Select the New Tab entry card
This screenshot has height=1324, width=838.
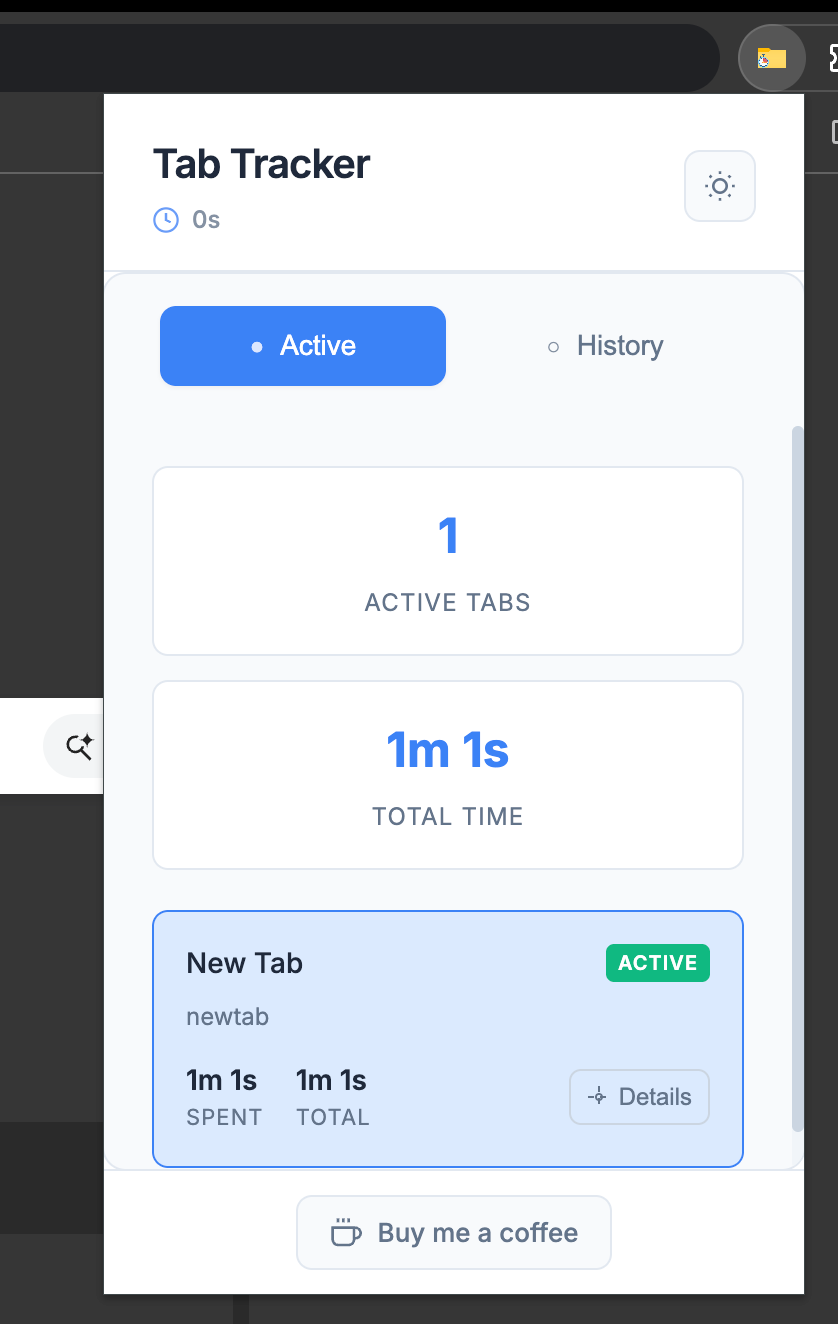pos(448,1039)
